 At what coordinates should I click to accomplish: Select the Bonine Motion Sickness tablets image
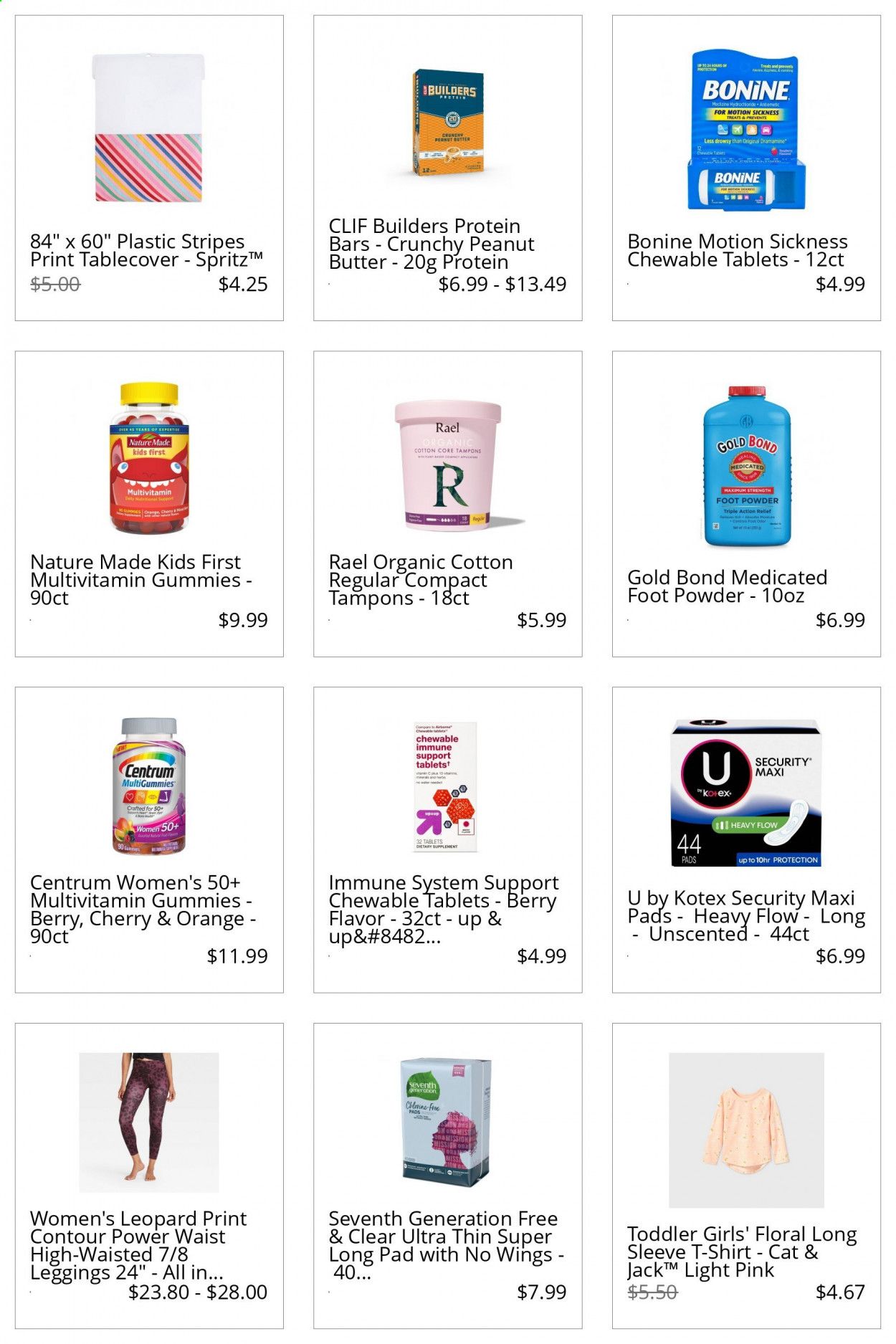click(746, 130)
